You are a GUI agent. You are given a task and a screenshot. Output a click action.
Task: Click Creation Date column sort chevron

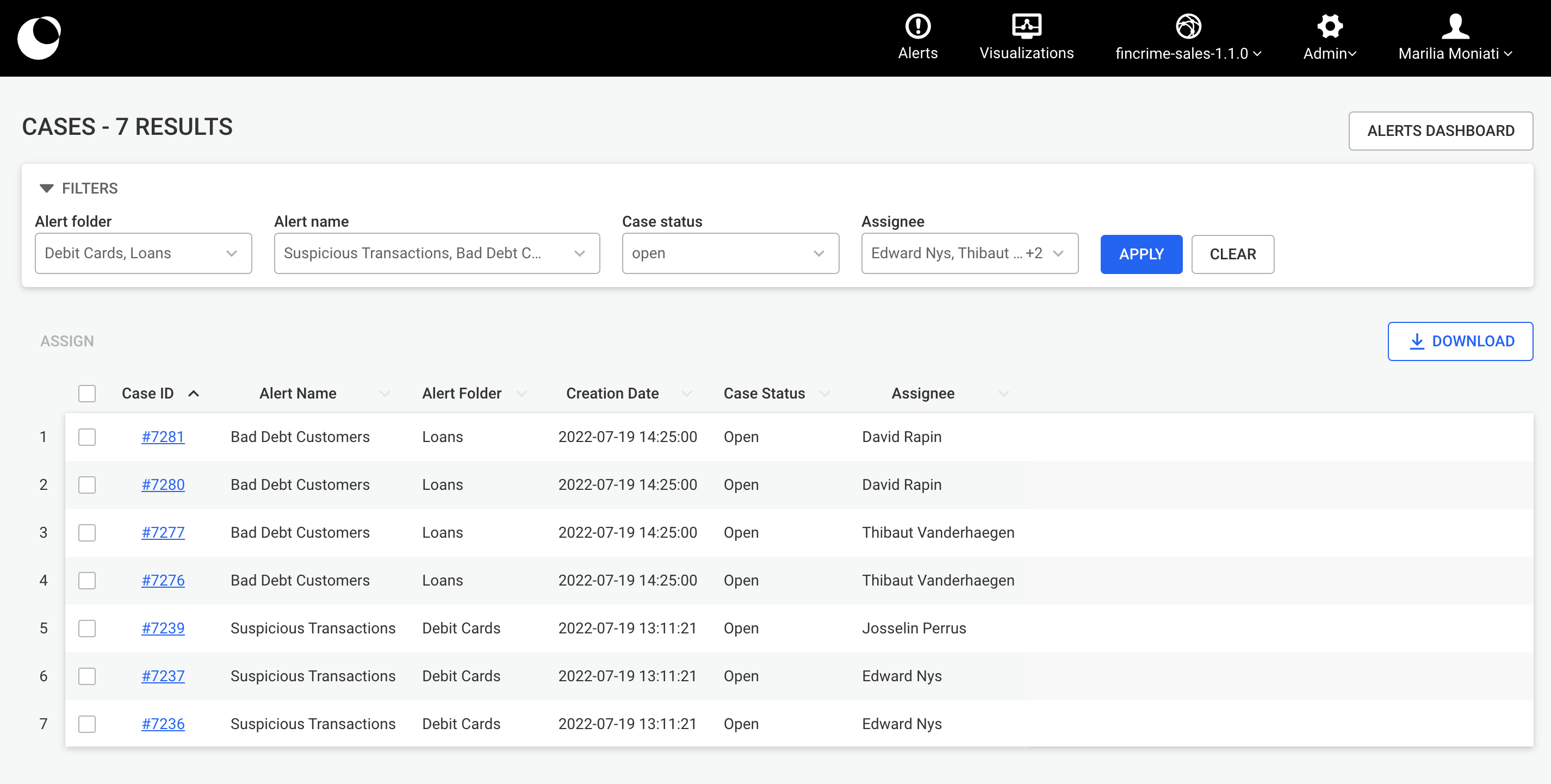[686, 394]
